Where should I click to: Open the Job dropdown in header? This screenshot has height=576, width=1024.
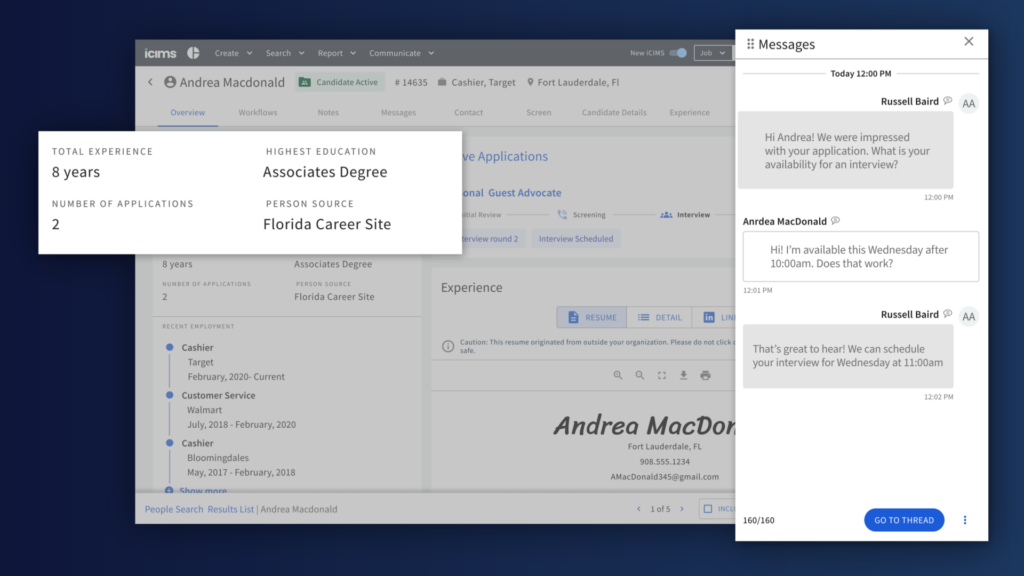(x=713, y=53)
